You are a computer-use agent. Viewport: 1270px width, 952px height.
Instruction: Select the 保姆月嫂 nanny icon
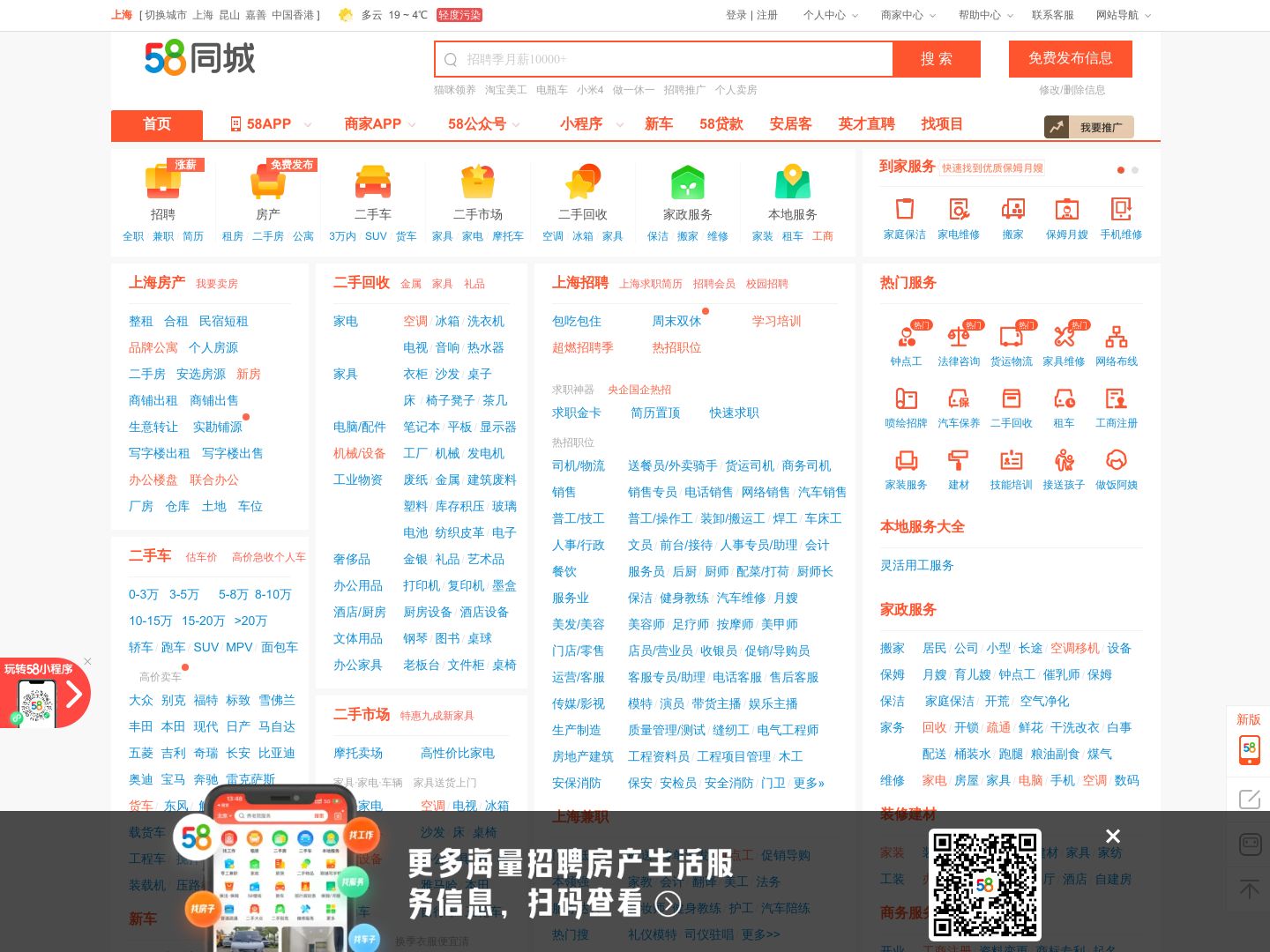(1067, 209)
